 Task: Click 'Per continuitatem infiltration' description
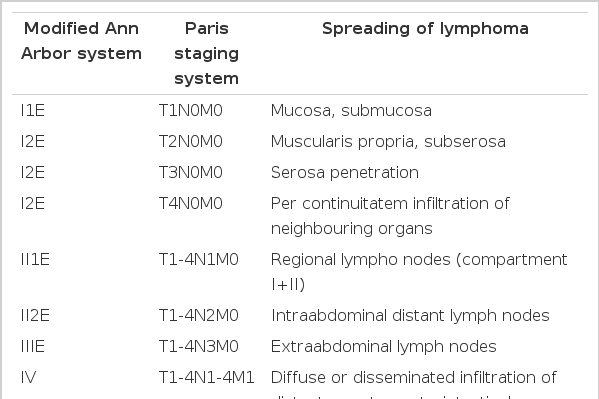click(390, 216)
